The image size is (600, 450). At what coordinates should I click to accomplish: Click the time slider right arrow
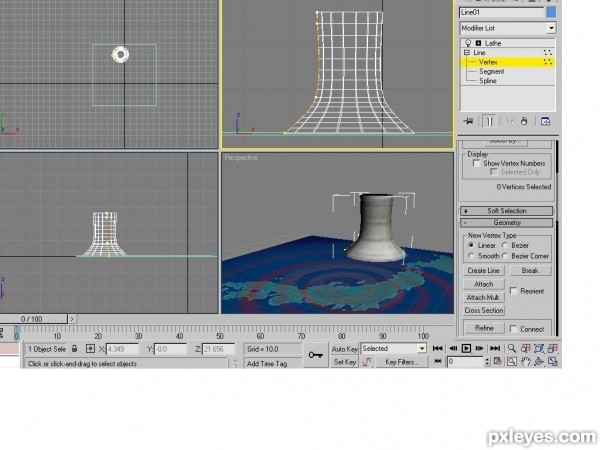(72, 319)
